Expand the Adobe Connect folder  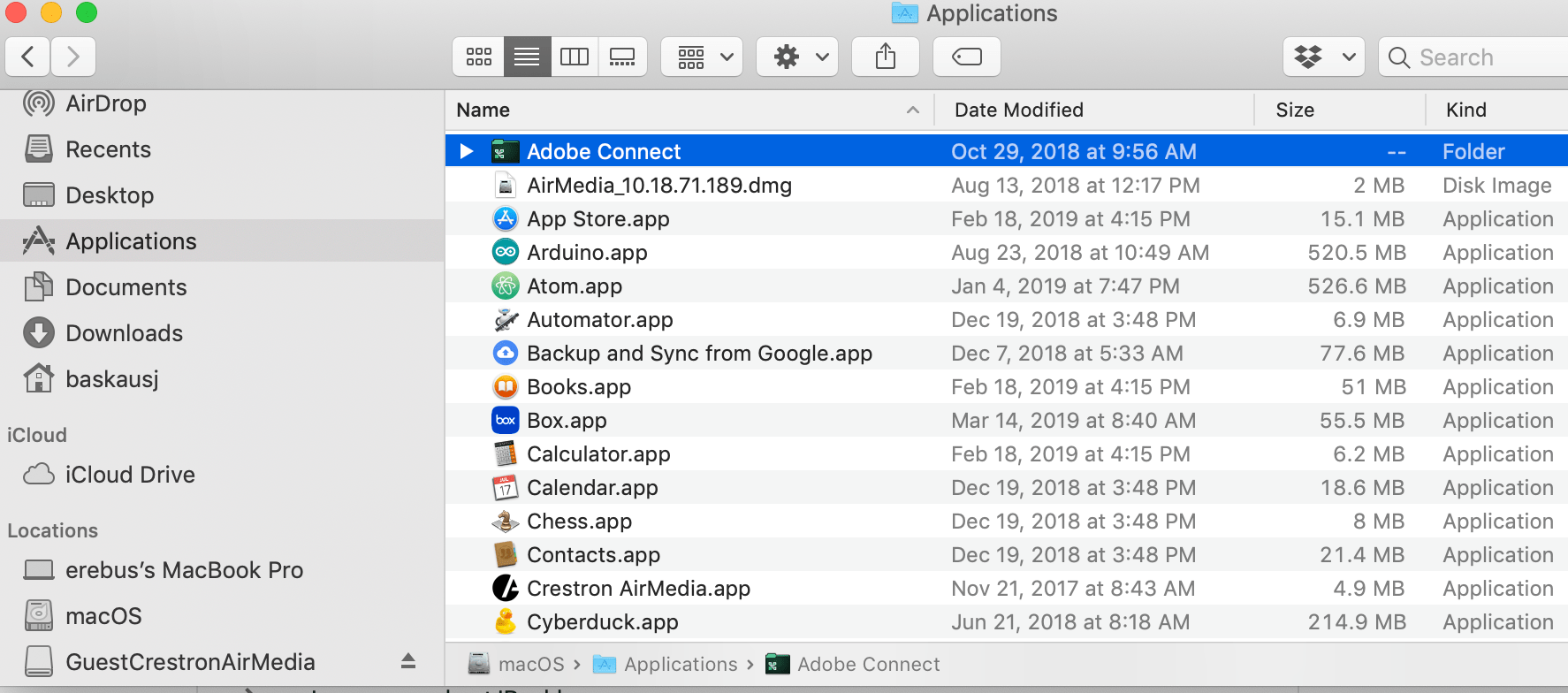467,151
